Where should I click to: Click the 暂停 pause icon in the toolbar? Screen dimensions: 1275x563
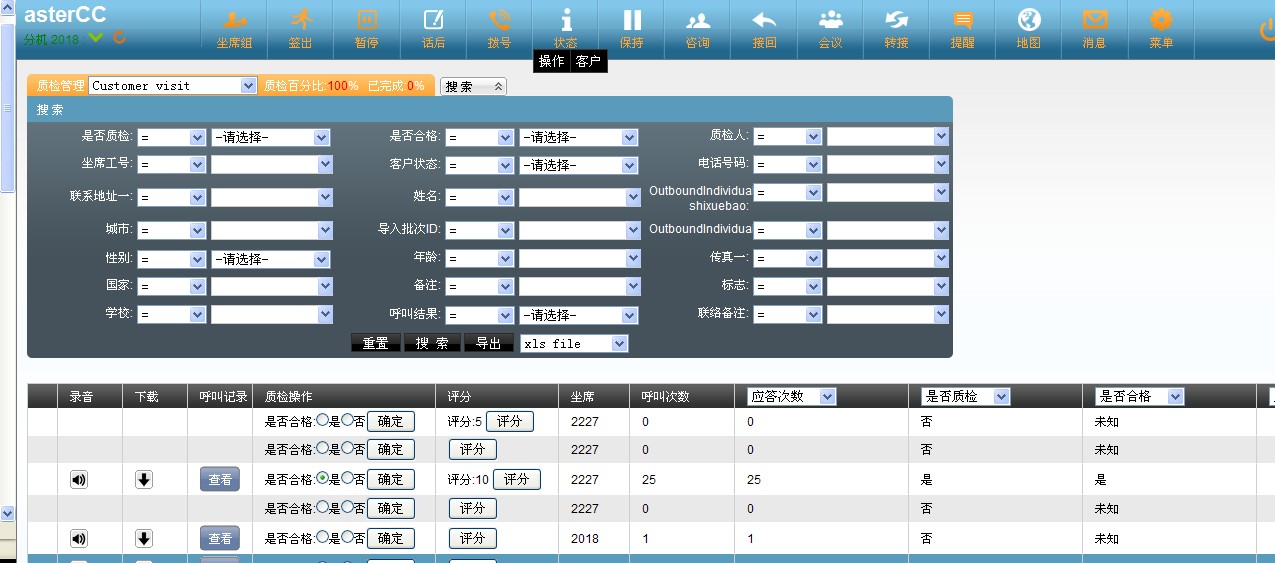pos(366,28)
